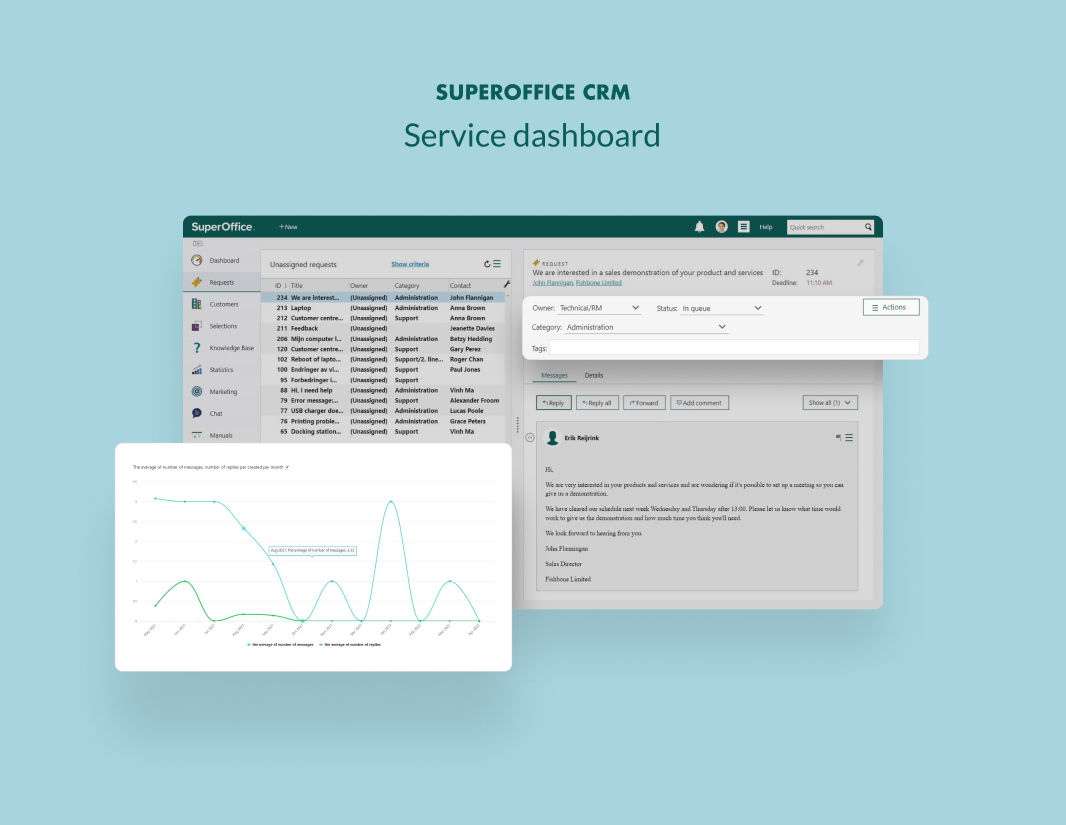Screen dimensions: 1066x825
Task: Select the Marketing target icon
Action: (196, 391)
